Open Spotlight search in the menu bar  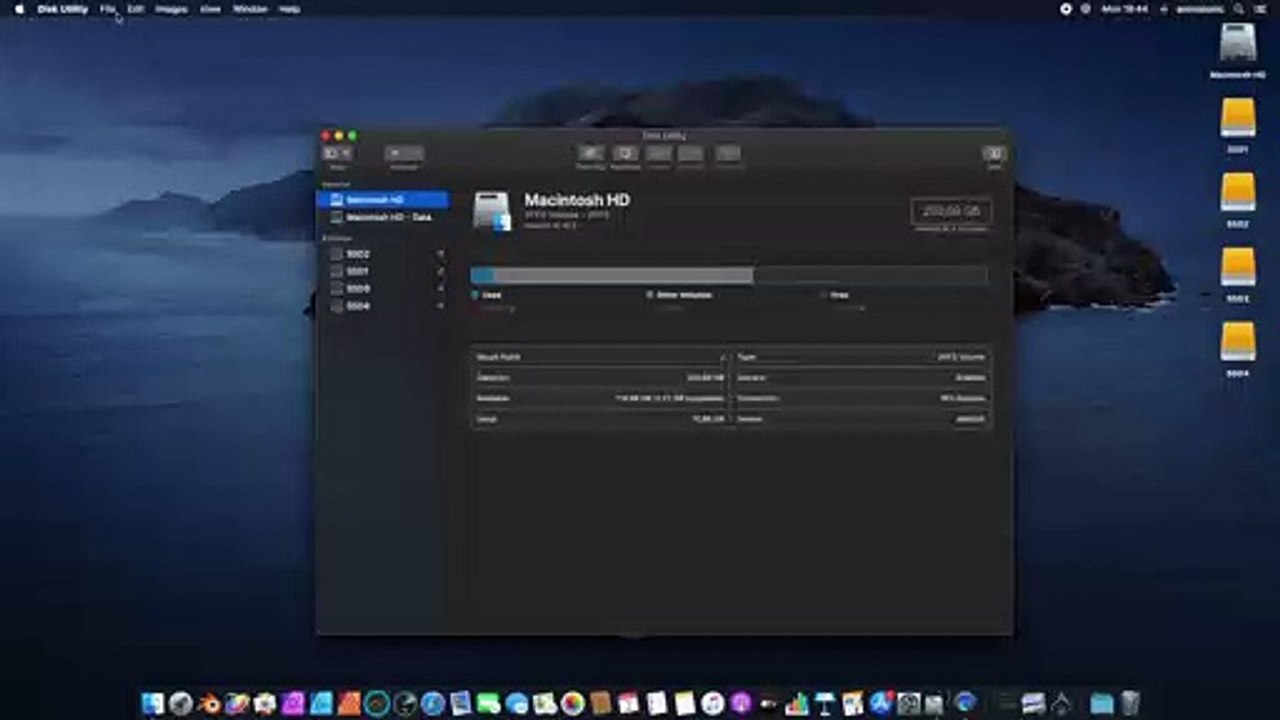pos(1240,9)
